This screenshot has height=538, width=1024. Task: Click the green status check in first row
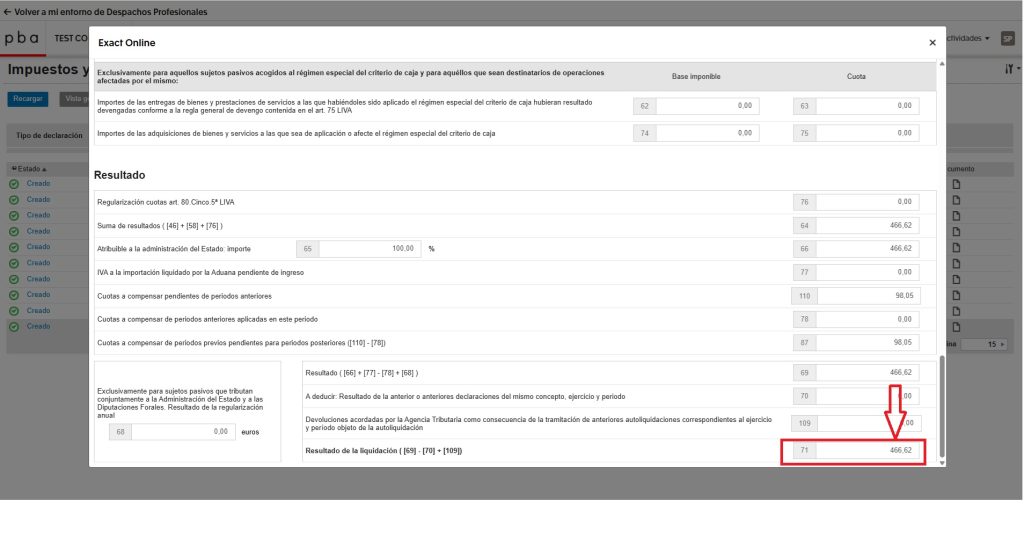click(14, 184)
